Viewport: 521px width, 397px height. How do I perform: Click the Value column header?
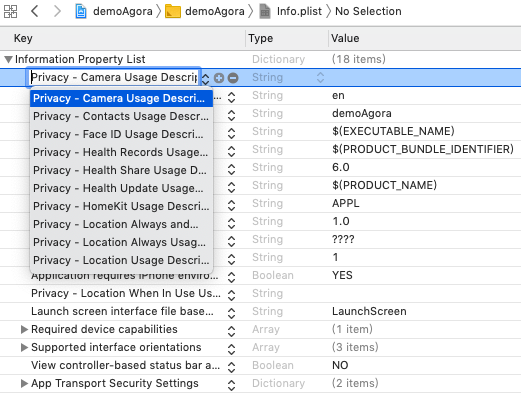click(x=425, y=38)
